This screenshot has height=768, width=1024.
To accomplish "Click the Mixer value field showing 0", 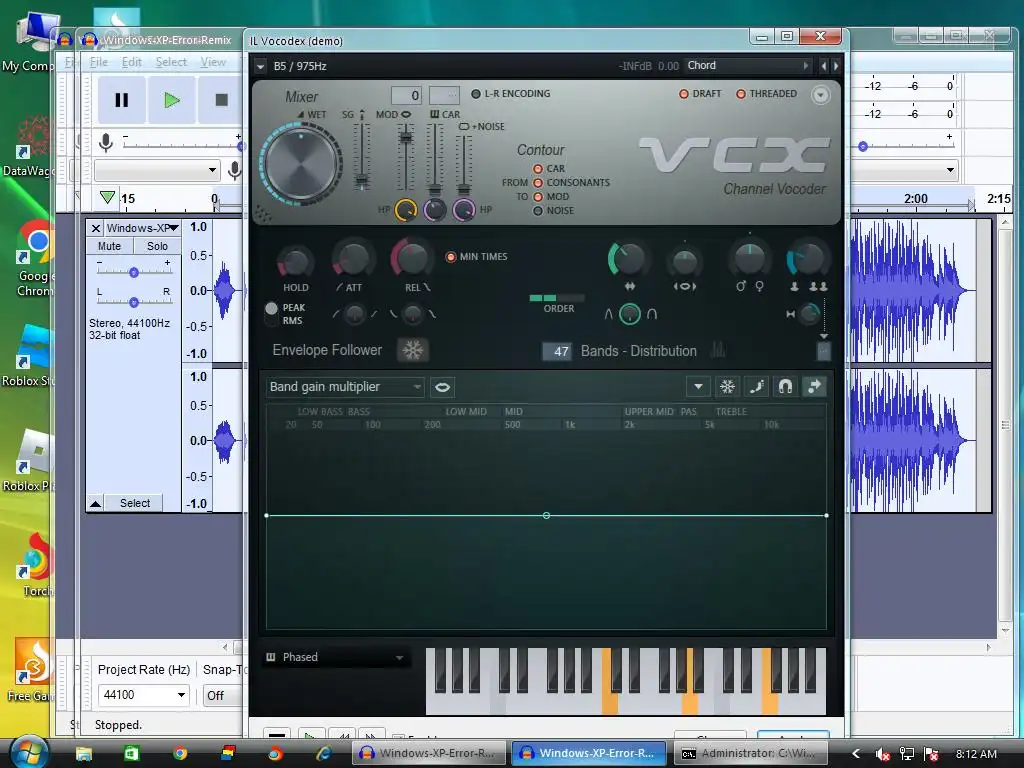I will coord(406,95).
